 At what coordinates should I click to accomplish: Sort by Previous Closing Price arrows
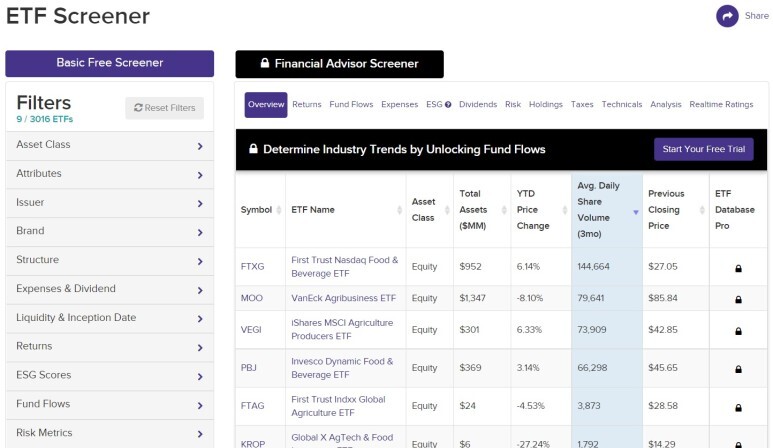click(x=703, y=210)
